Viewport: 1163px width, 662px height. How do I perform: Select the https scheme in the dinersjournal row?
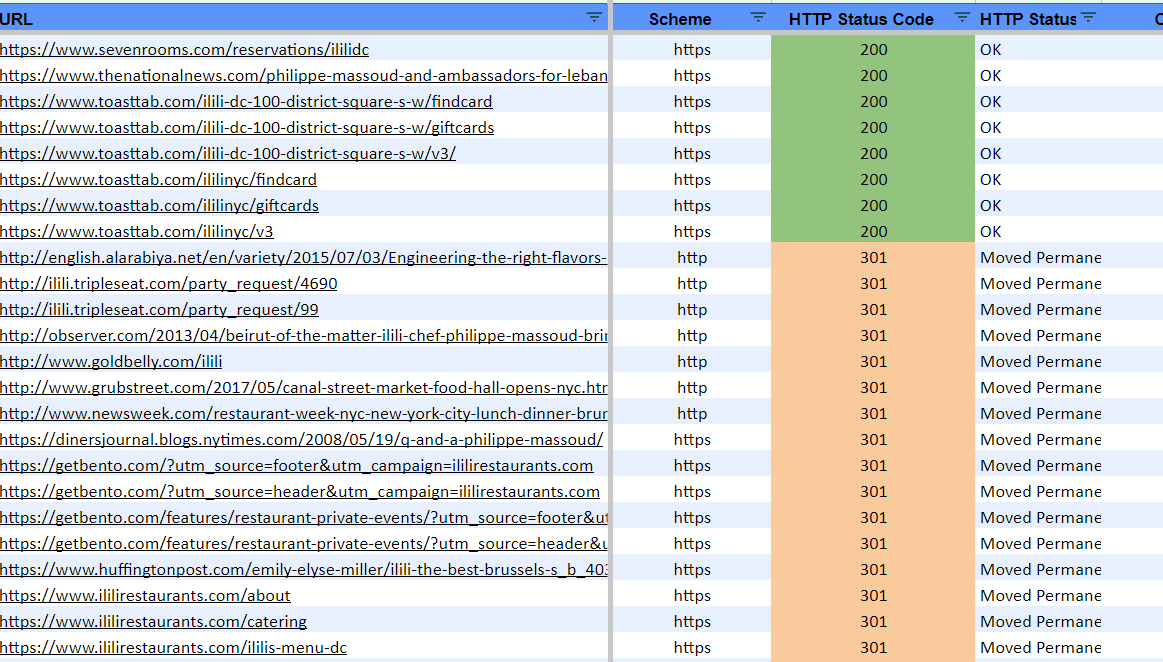pos(692,439)
